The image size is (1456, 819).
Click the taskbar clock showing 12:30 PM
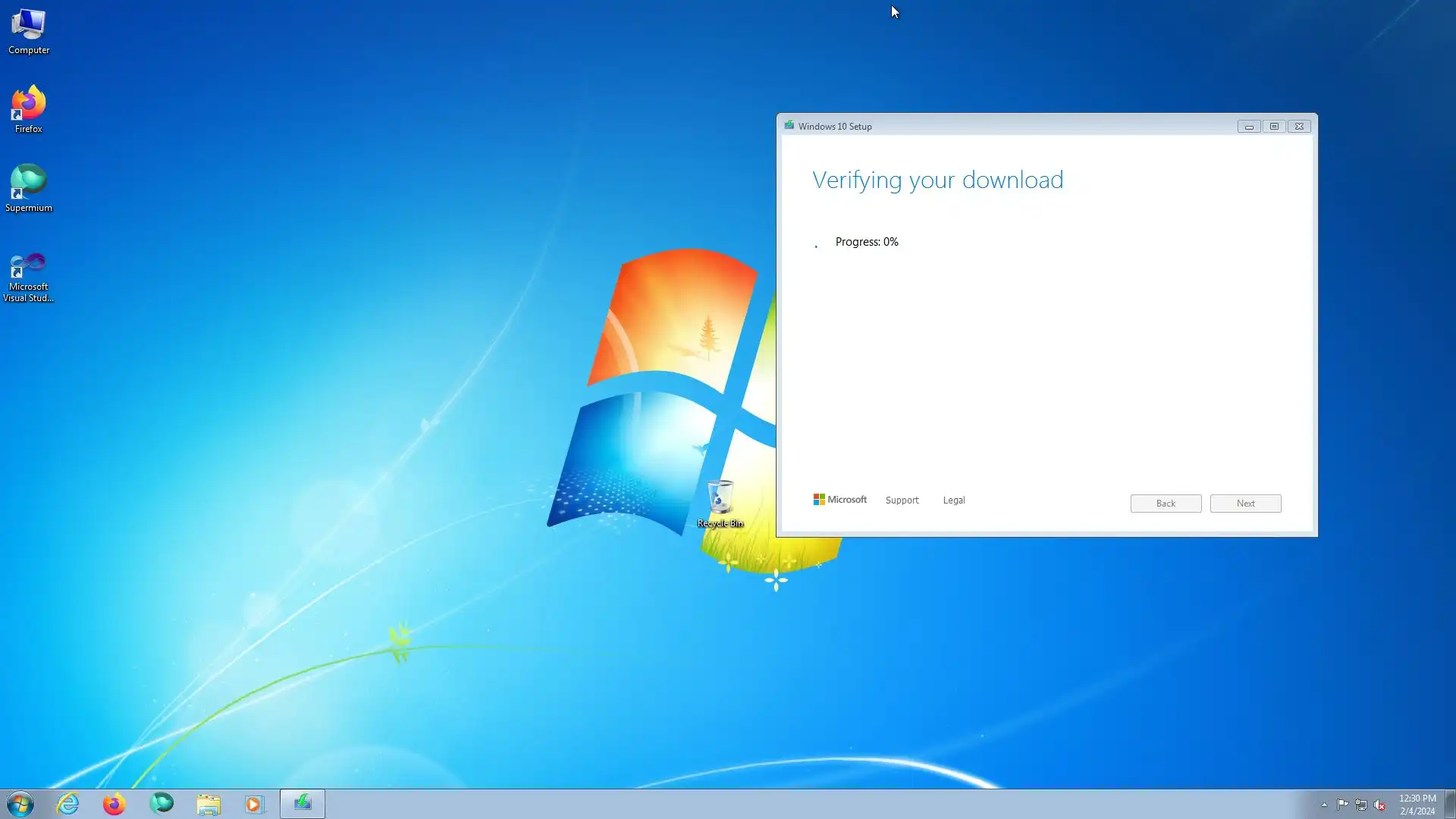tap(1417, 805)
